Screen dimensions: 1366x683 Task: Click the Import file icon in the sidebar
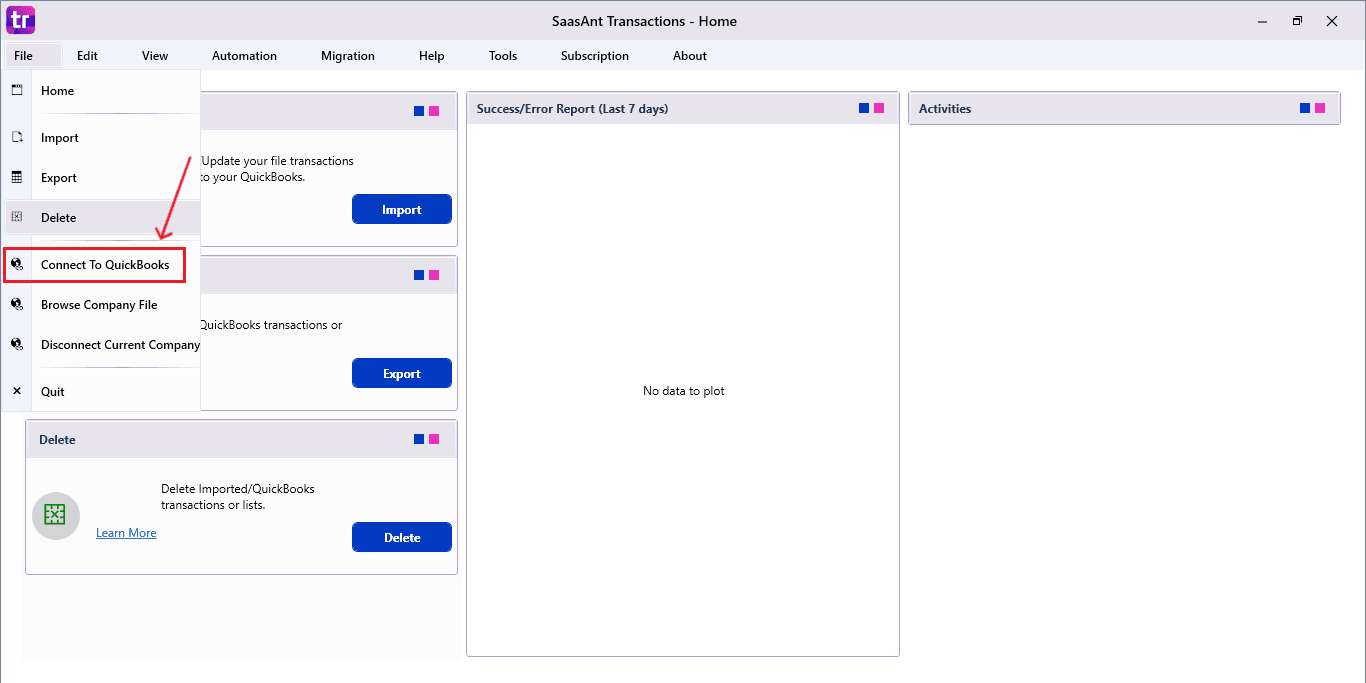click(17, 137)
